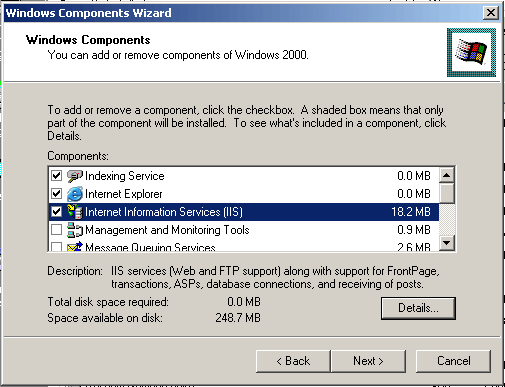Close the wizard with the X button
The image size is (505, 387).
click(x=491, y=13)
